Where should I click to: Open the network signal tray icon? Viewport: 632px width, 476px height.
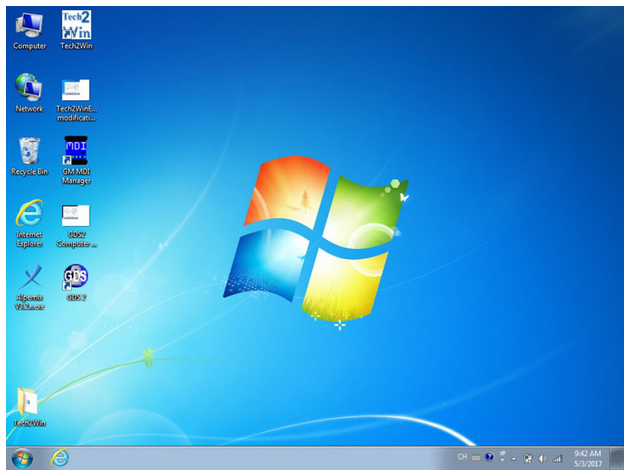tap(557, 458)
